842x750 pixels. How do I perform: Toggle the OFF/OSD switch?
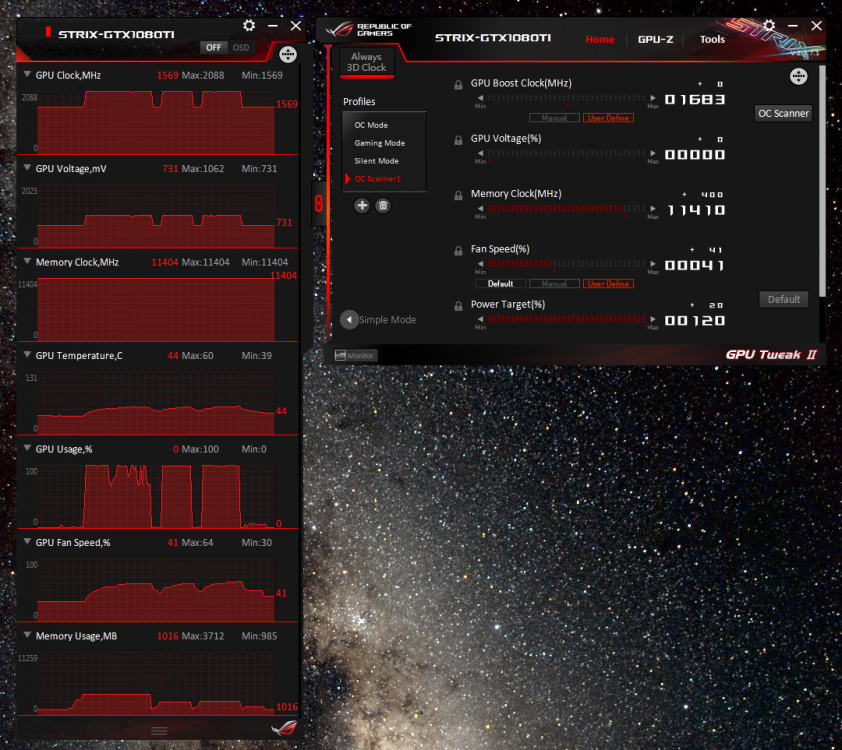228,47
